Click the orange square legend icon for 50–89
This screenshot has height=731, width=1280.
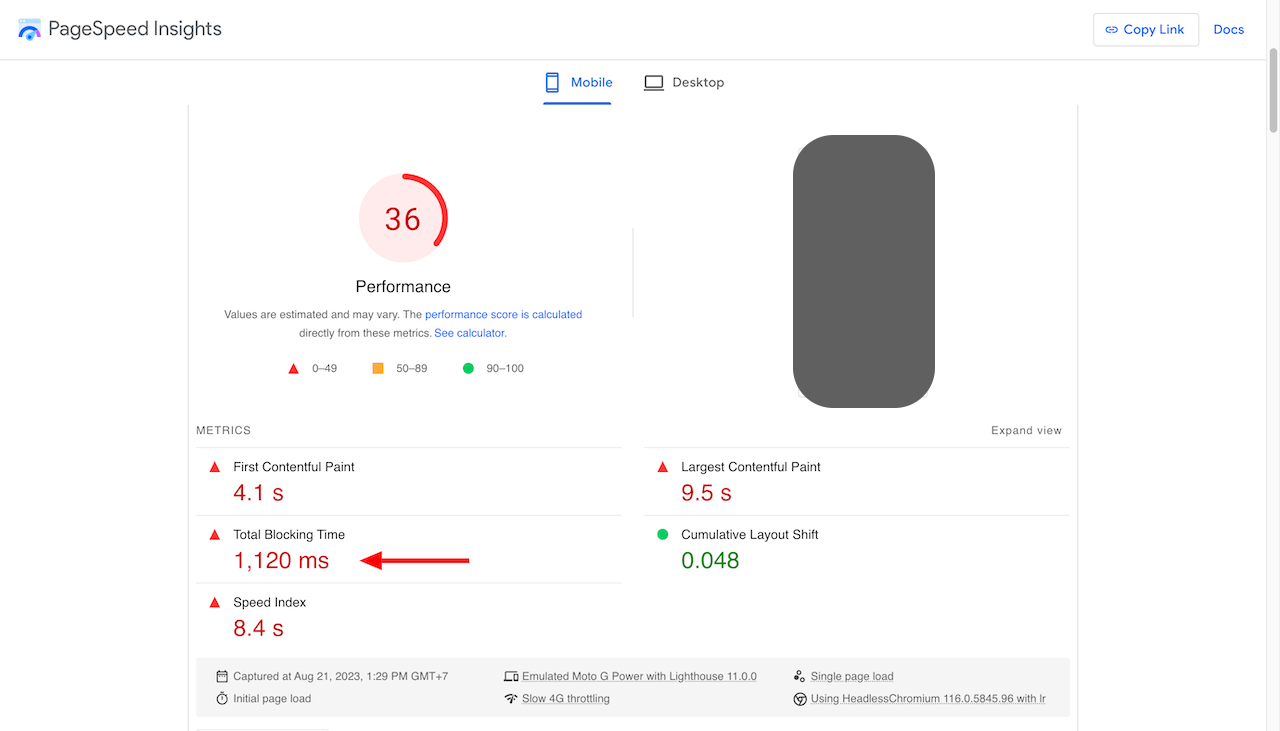coord(378,368)
